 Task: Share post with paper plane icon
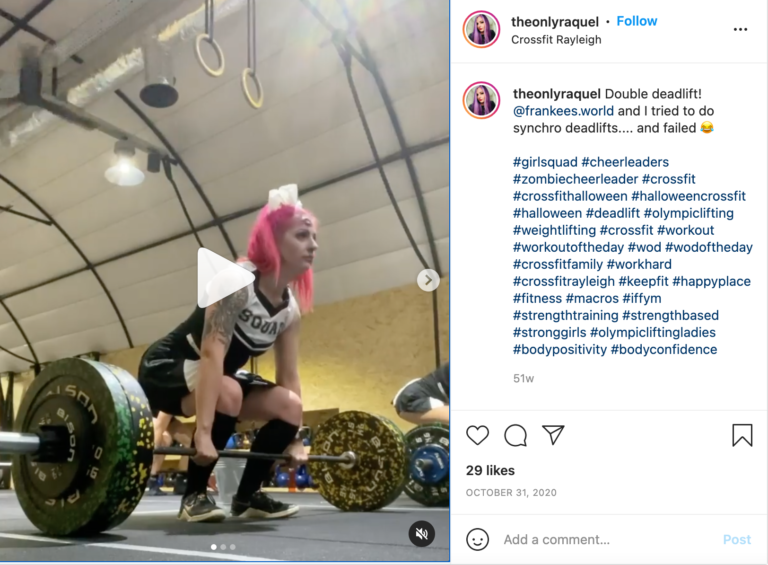(553, 435)
